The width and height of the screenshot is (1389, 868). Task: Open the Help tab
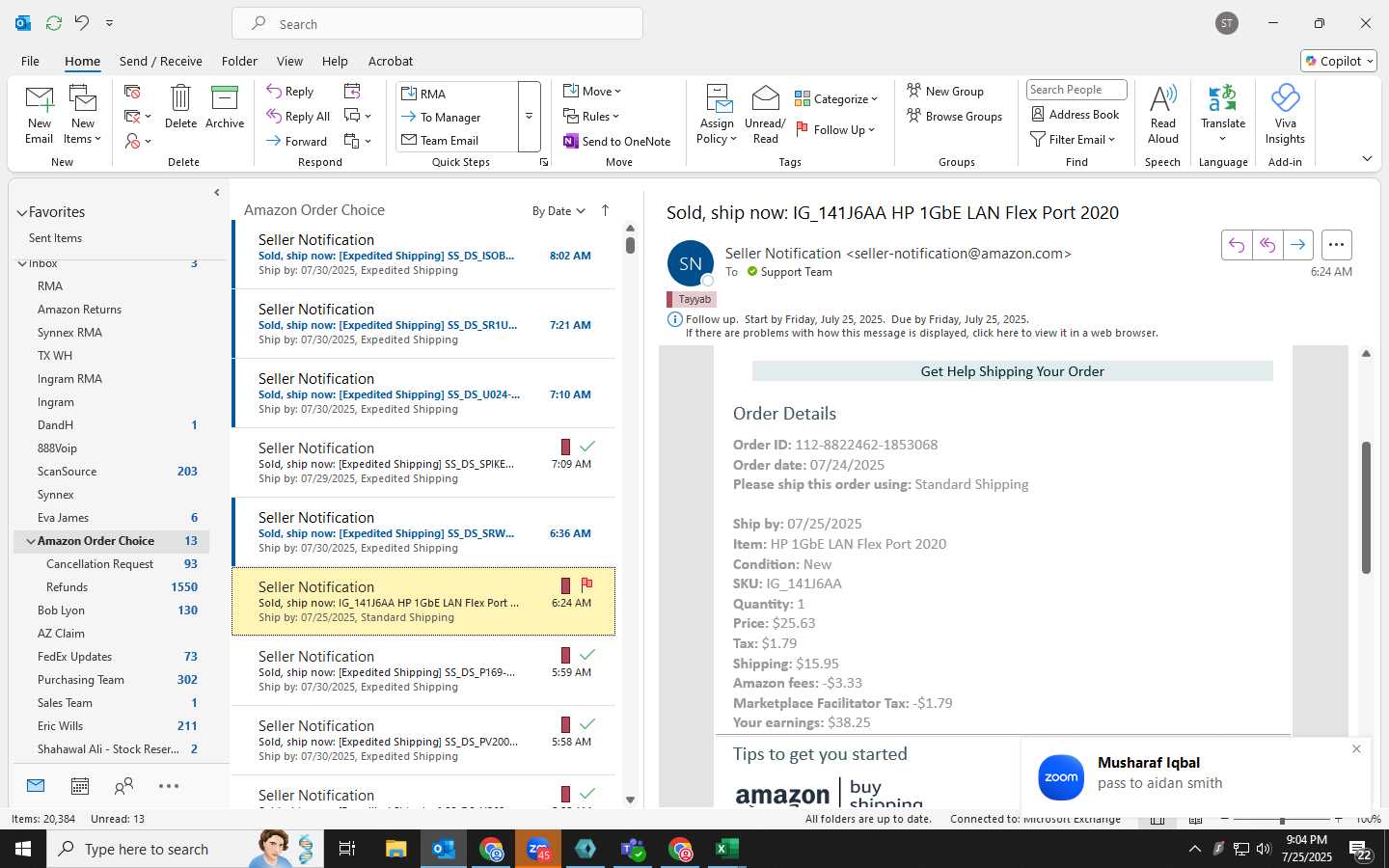coord(335,61)
